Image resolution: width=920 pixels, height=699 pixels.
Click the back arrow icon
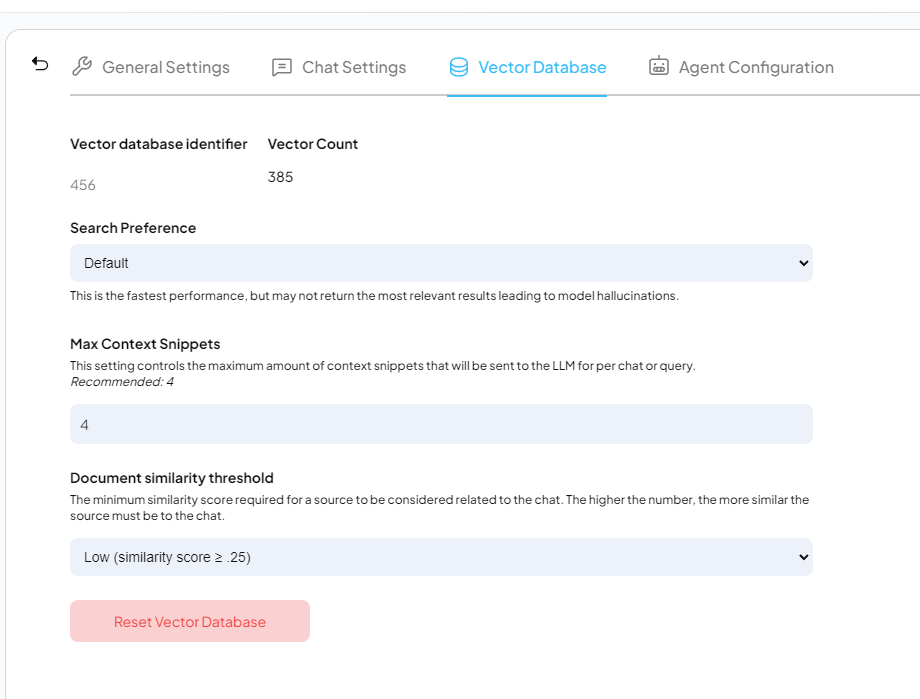pos(40,64)
